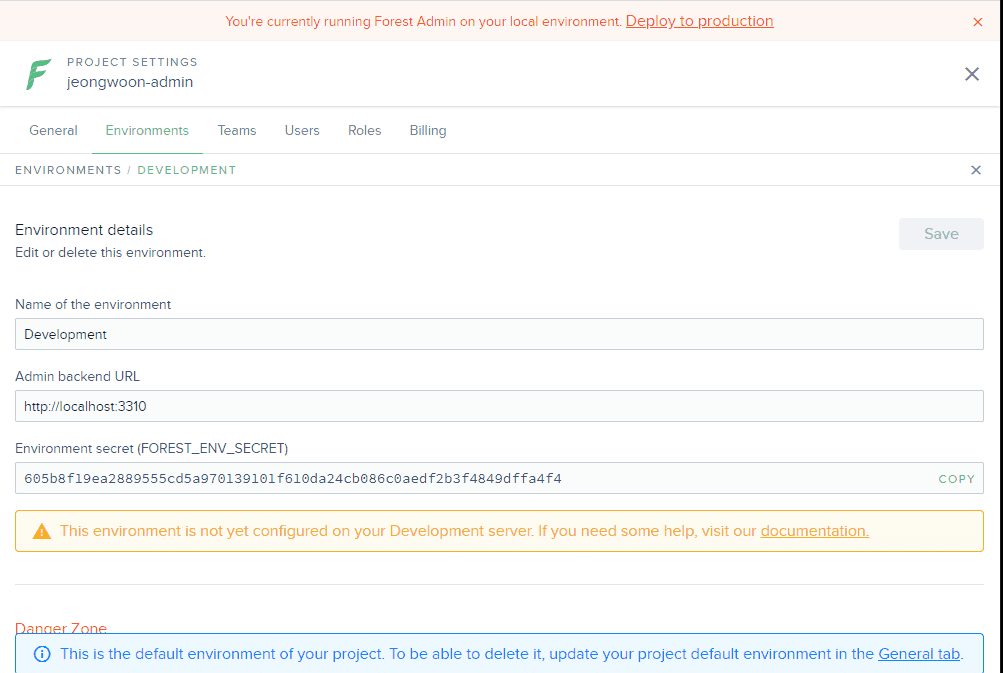Click the DEVELOPMENT breadcrumb label

187,170
